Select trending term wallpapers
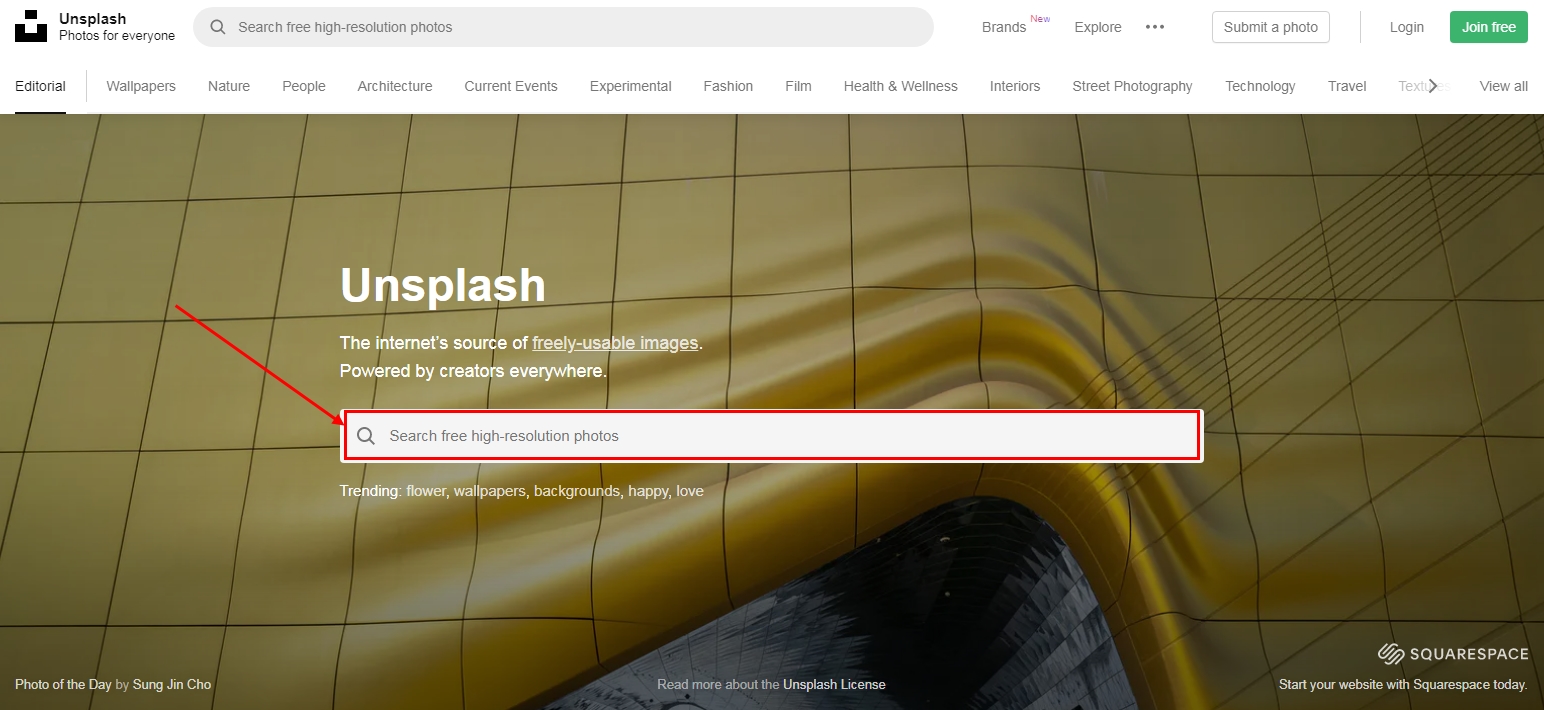 coord(490,491)
